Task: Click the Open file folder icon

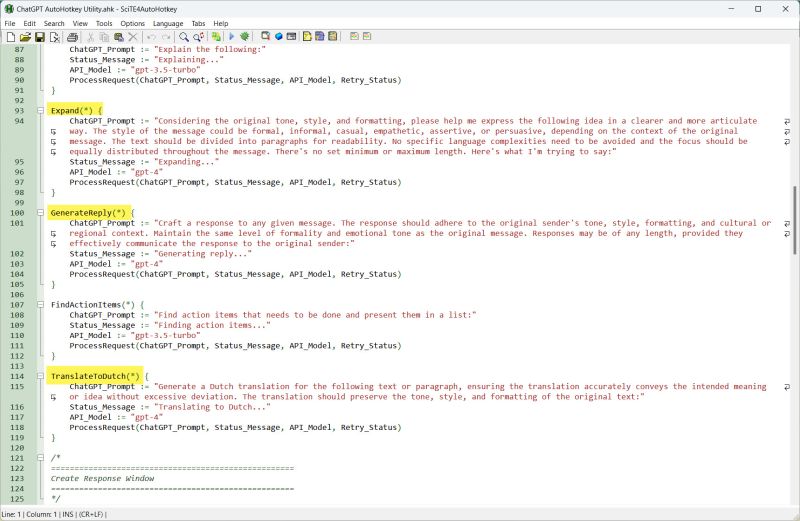Action: pos(25,37)
